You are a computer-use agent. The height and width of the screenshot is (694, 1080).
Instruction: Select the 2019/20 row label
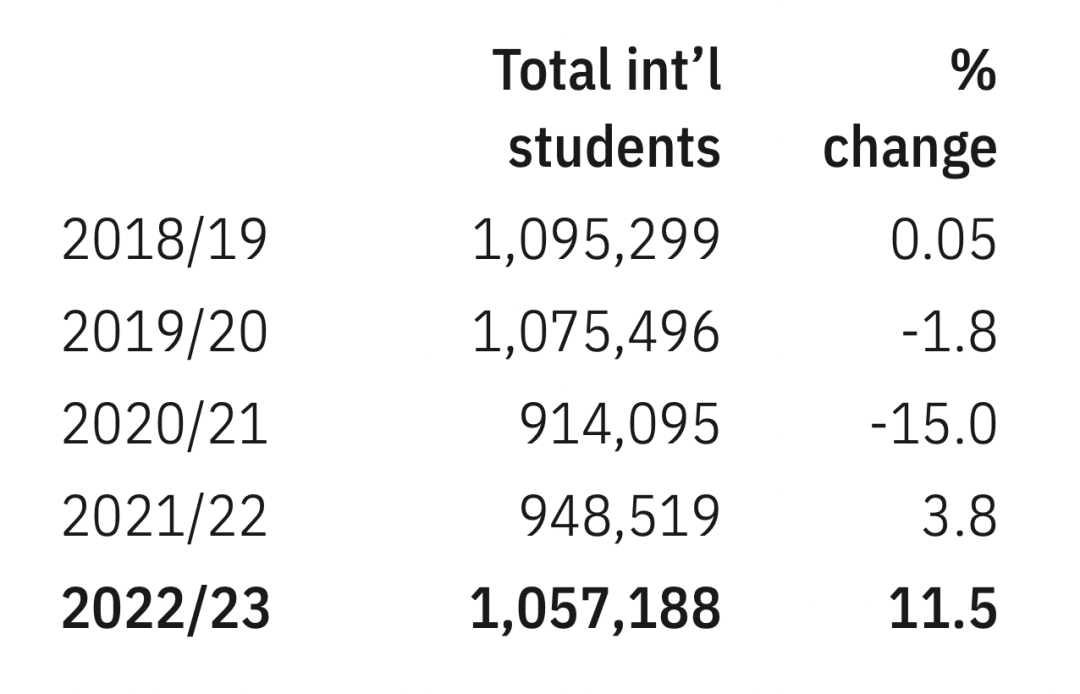[165, 332]
